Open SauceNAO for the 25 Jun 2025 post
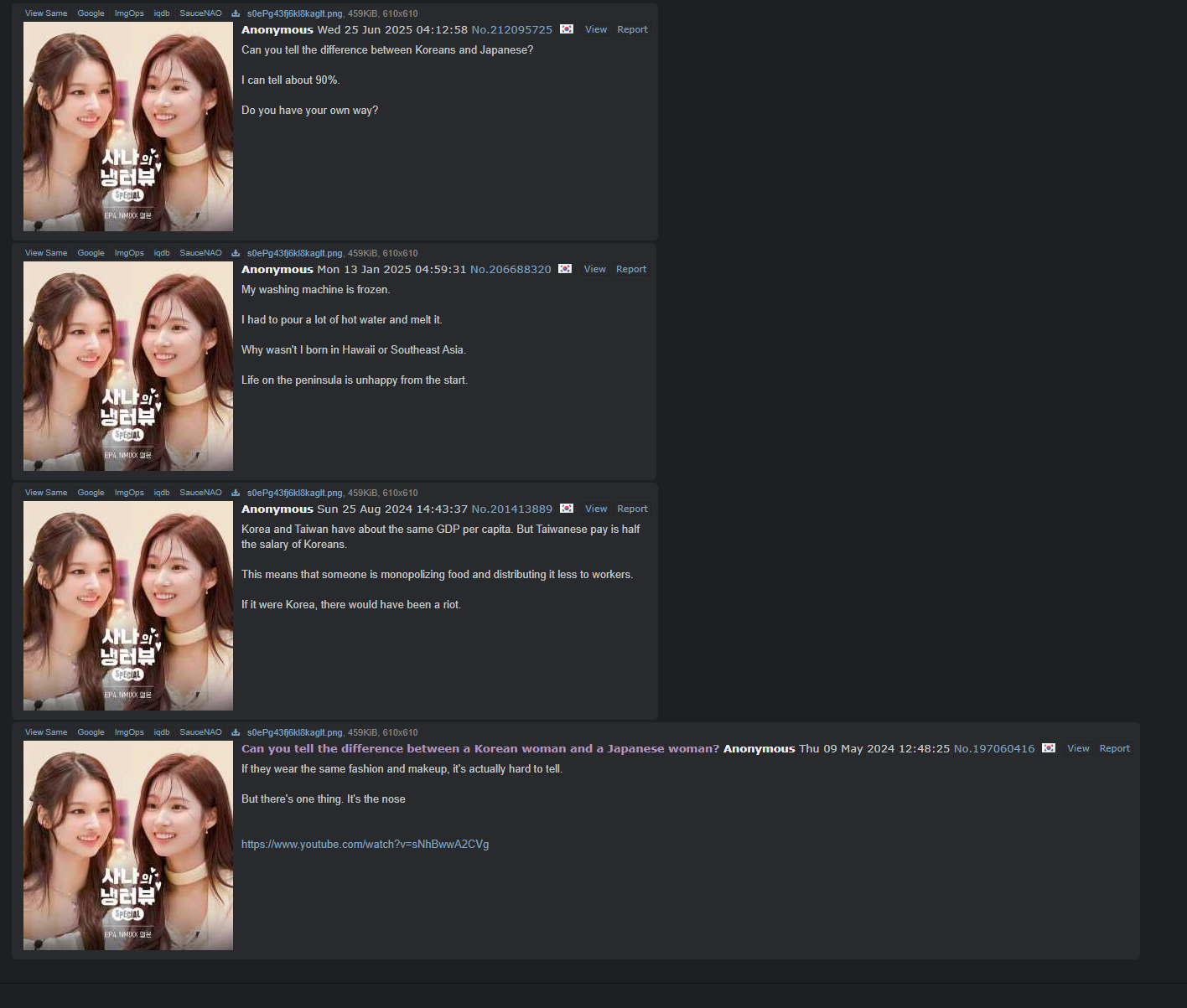 click(x=201, y=13)
